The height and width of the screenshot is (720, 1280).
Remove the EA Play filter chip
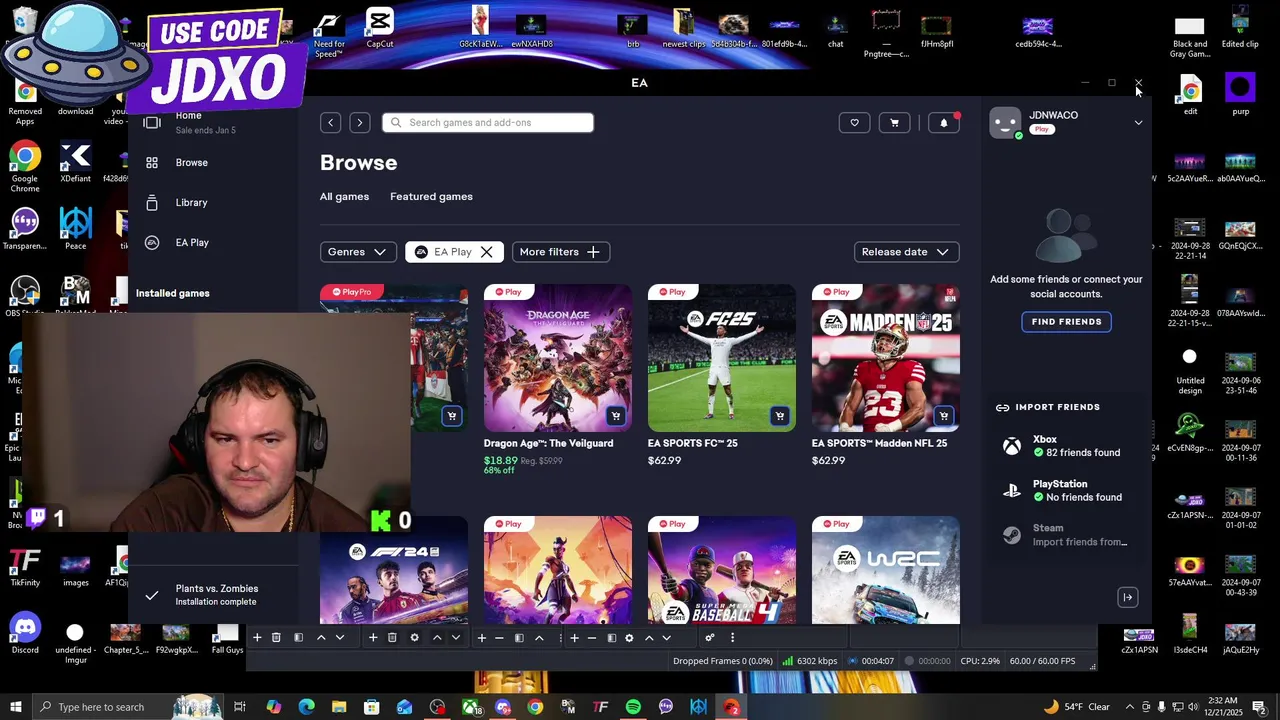click(x=486, y=252)
